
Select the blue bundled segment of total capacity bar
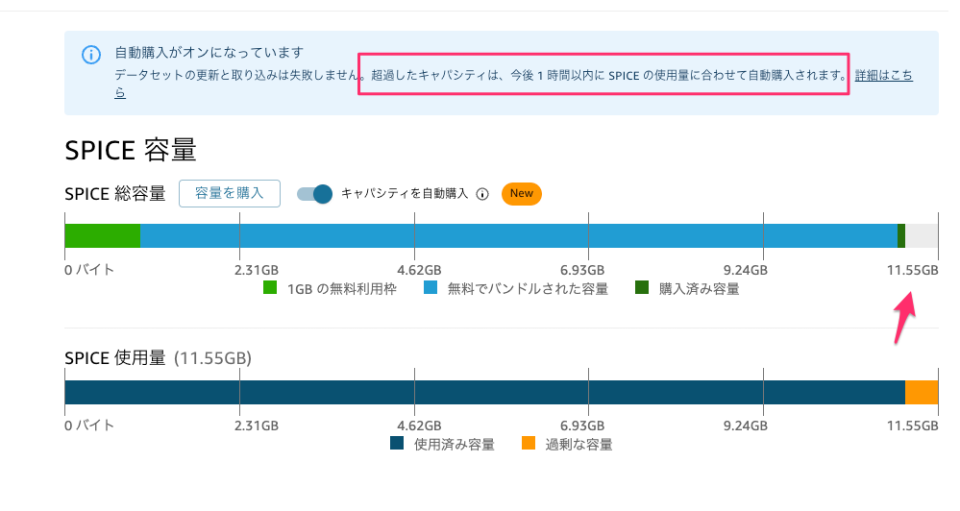click(x=518, y=236)
